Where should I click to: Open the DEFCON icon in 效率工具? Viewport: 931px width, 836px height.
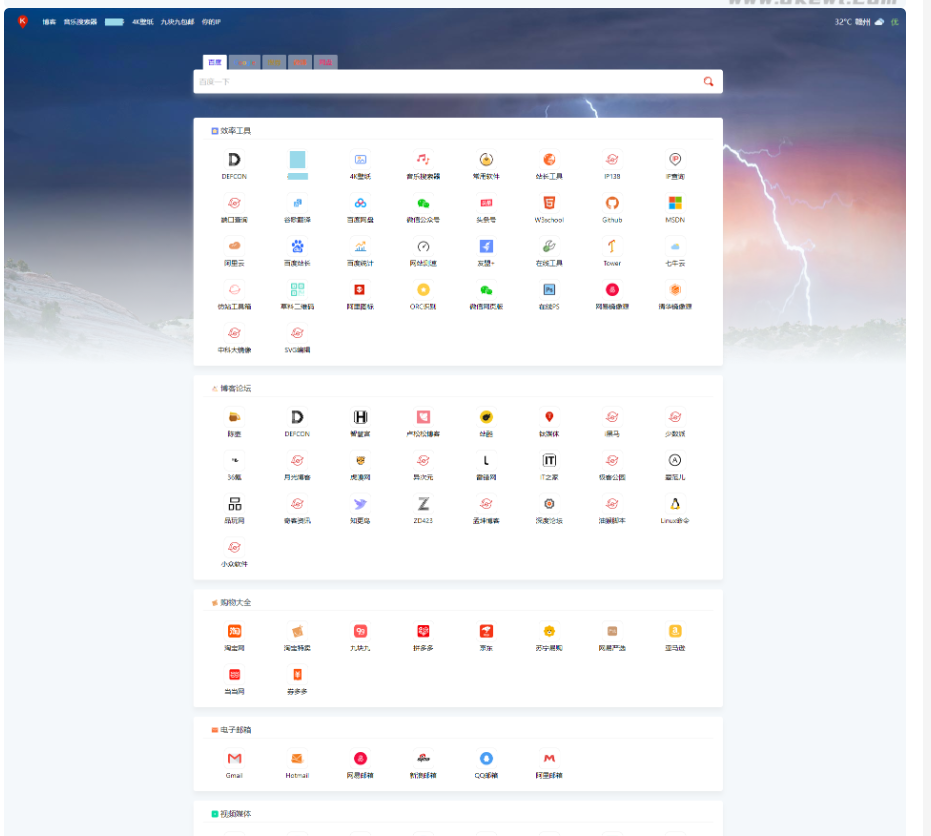coord(234,160)
